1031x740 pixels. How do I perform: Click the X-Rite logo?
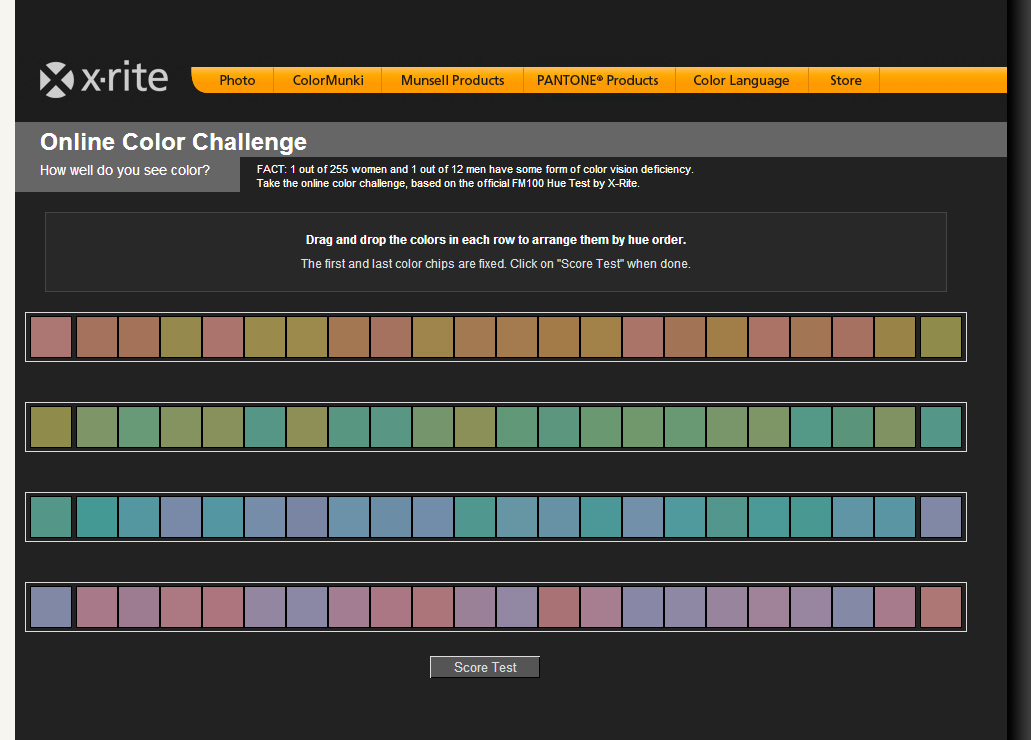click(x=104, y=80)
